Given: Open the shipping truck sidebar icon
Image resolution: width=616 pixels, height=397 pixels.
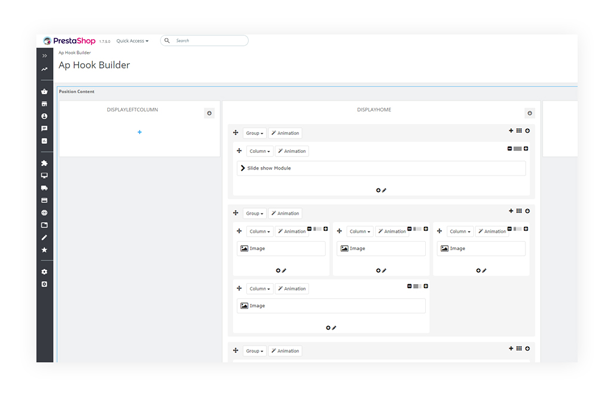Looking at the screenshot, I should click(x=44, y=188).
